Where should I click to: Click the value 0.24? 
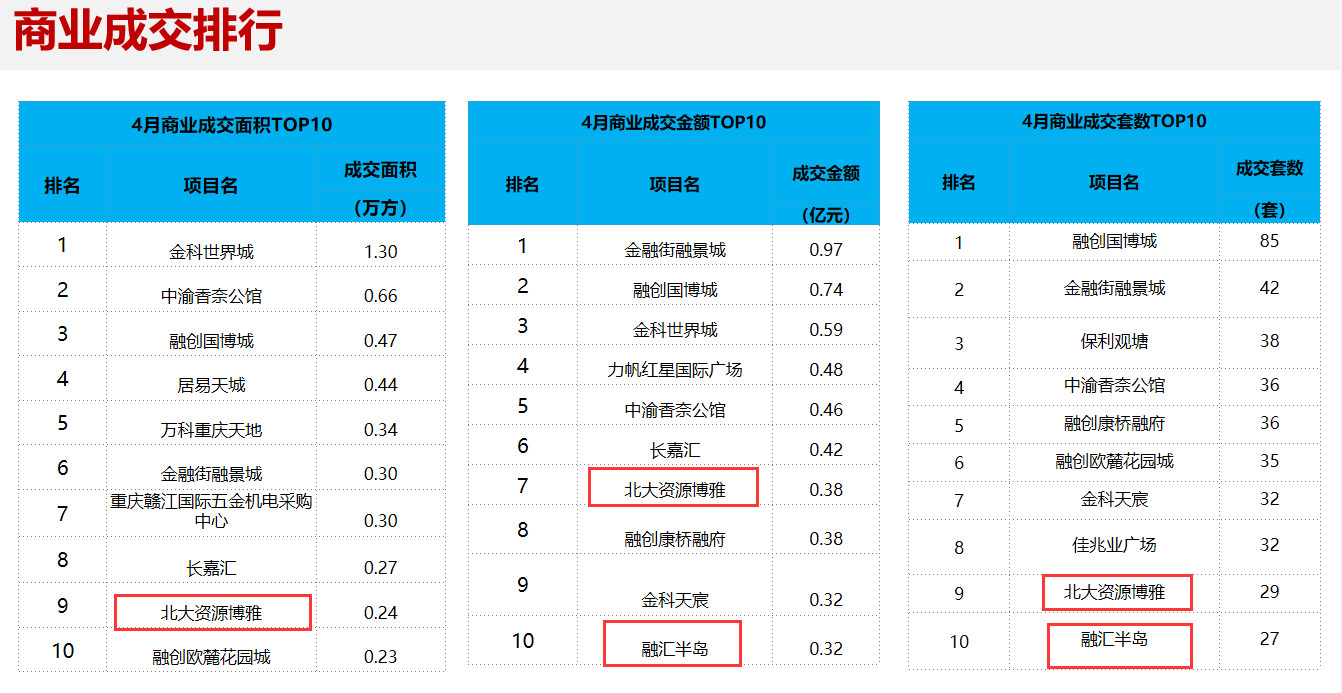coord(381,612)
